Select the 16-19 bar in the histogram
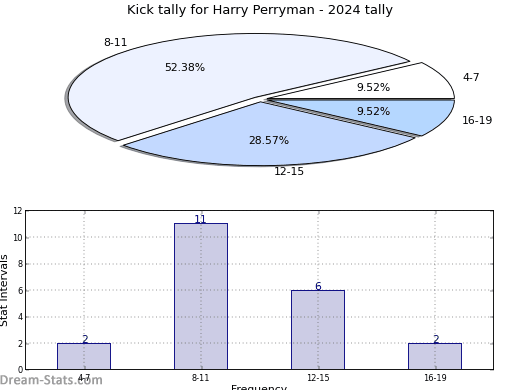This screenshot has height=390, width=520. 435,356
